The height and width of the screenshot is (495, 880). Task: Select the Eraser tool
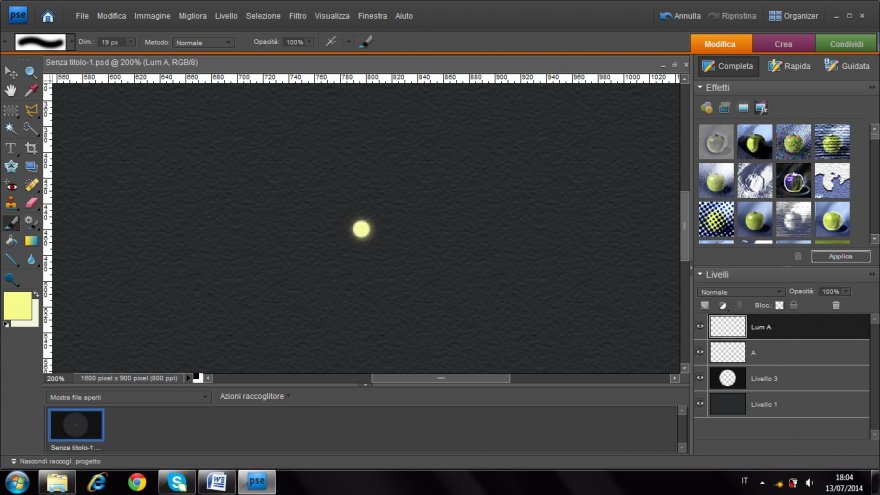click(31, 203)
